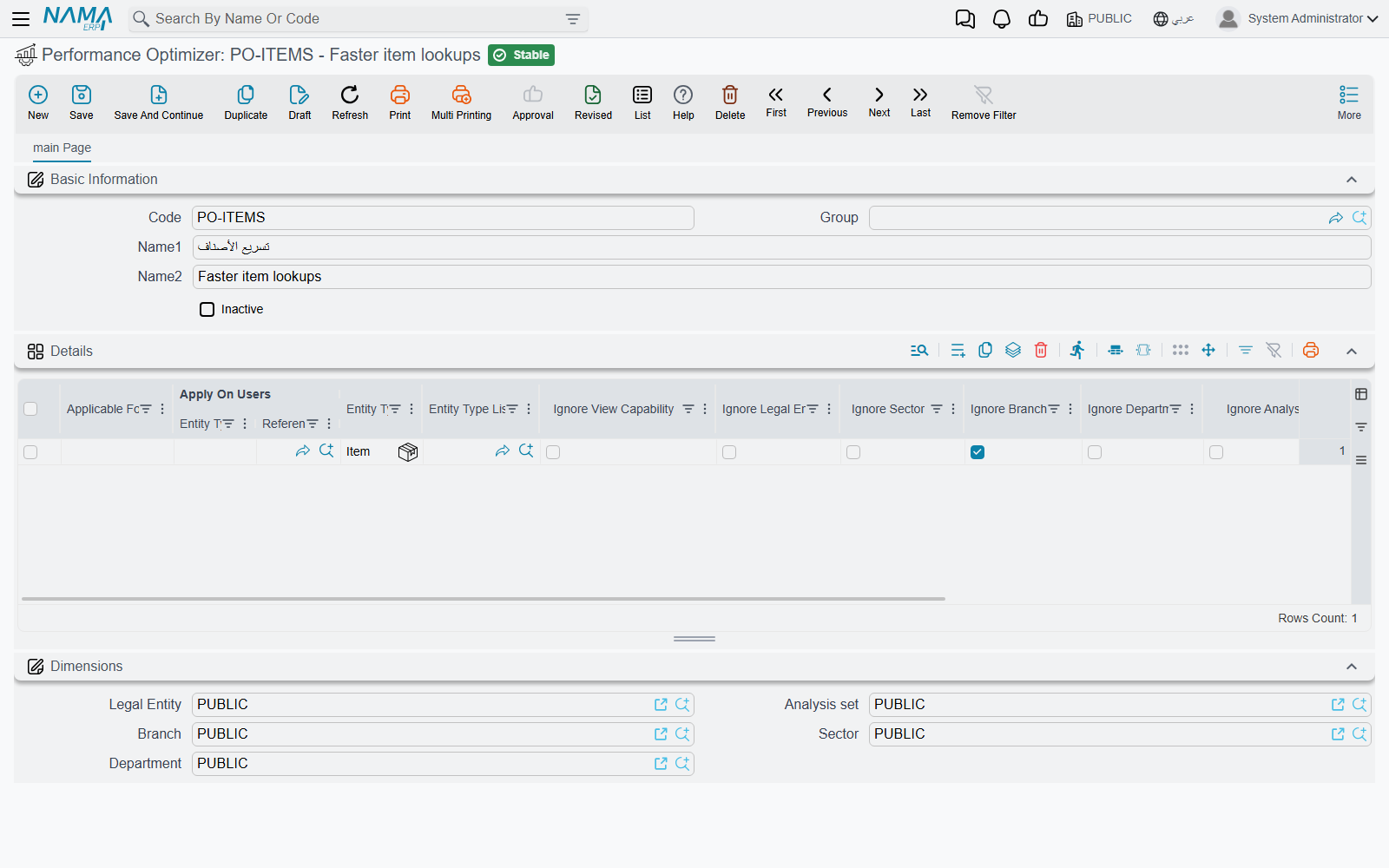Open the search box filter dropdown

click(573, 19)
